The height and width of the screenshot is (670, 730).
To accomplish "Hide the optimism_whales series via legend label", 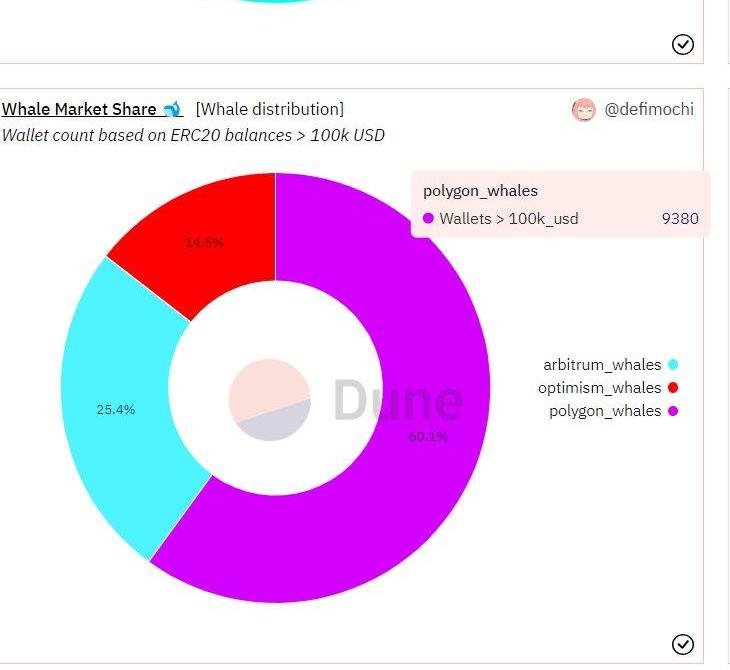I will click(x=599, y=388).
